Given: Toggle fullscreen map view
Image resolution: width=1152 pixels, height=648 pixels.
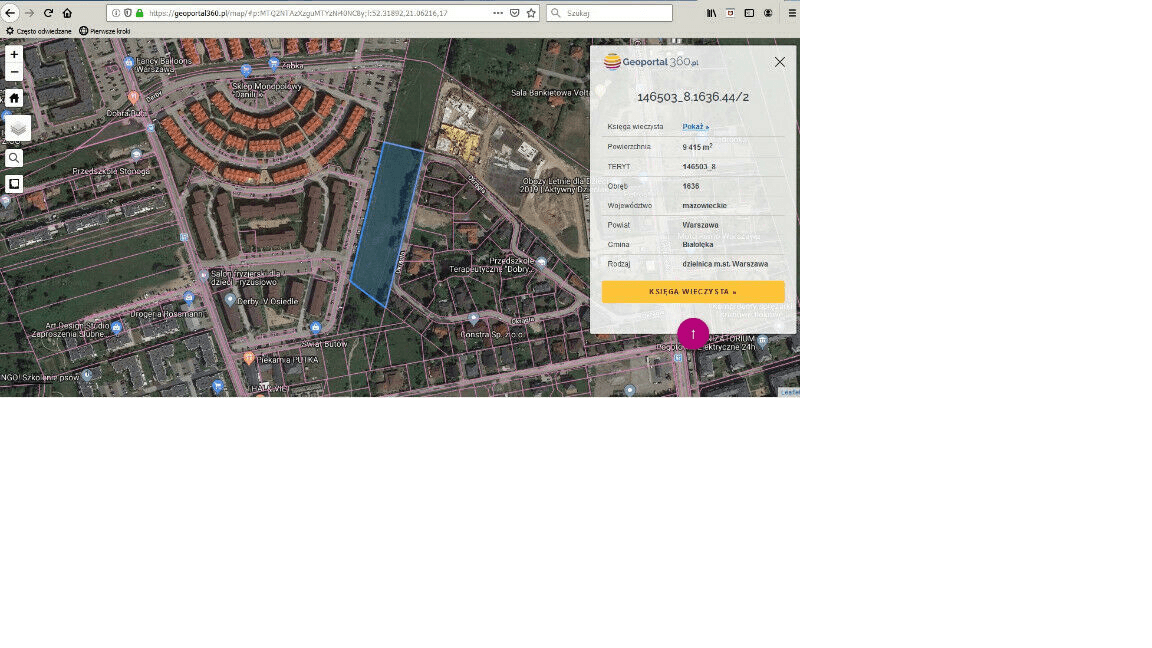Looking at the screenshot, I should click(14, 184).
